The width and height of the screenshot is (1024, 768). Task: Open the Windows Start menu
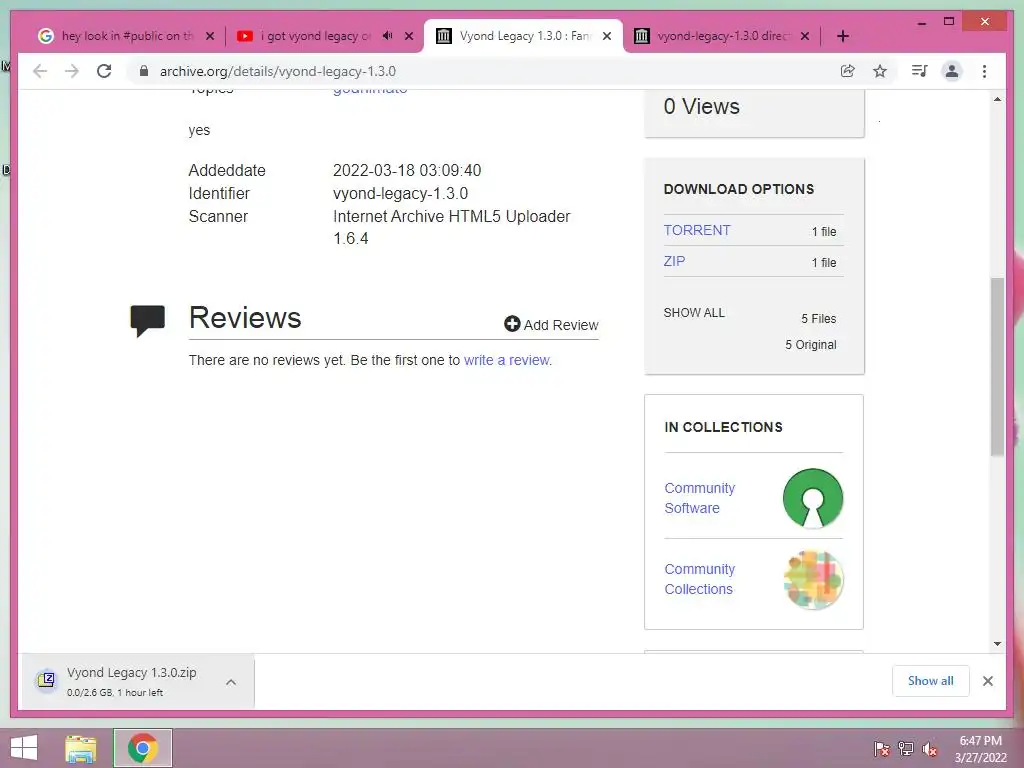tap(24, 748)
